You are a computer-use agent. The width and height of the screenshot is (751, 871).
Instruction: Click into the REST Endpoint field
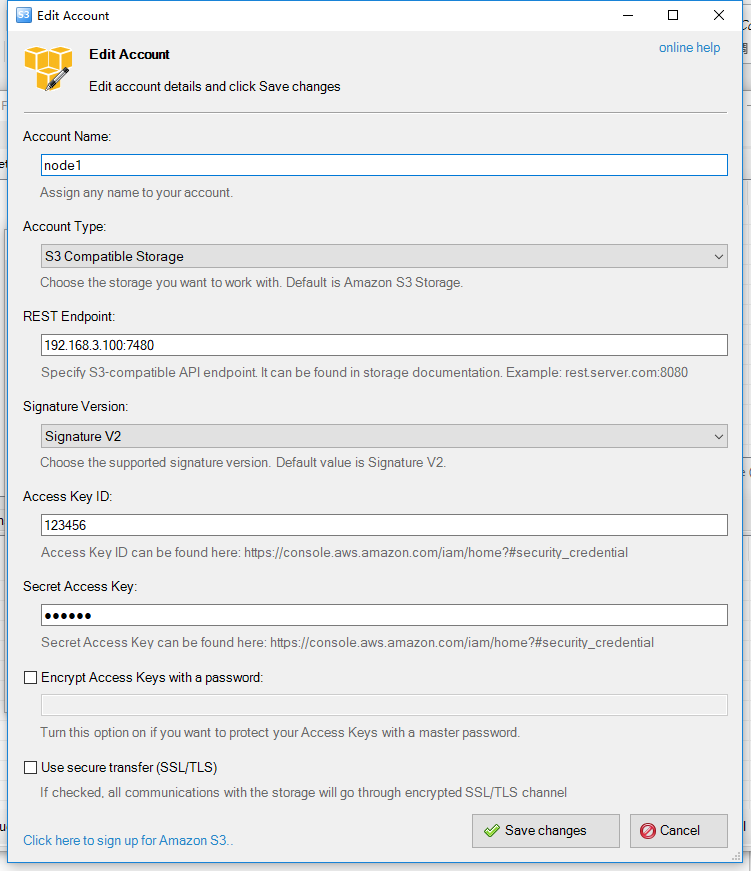[x=384, y=345]
